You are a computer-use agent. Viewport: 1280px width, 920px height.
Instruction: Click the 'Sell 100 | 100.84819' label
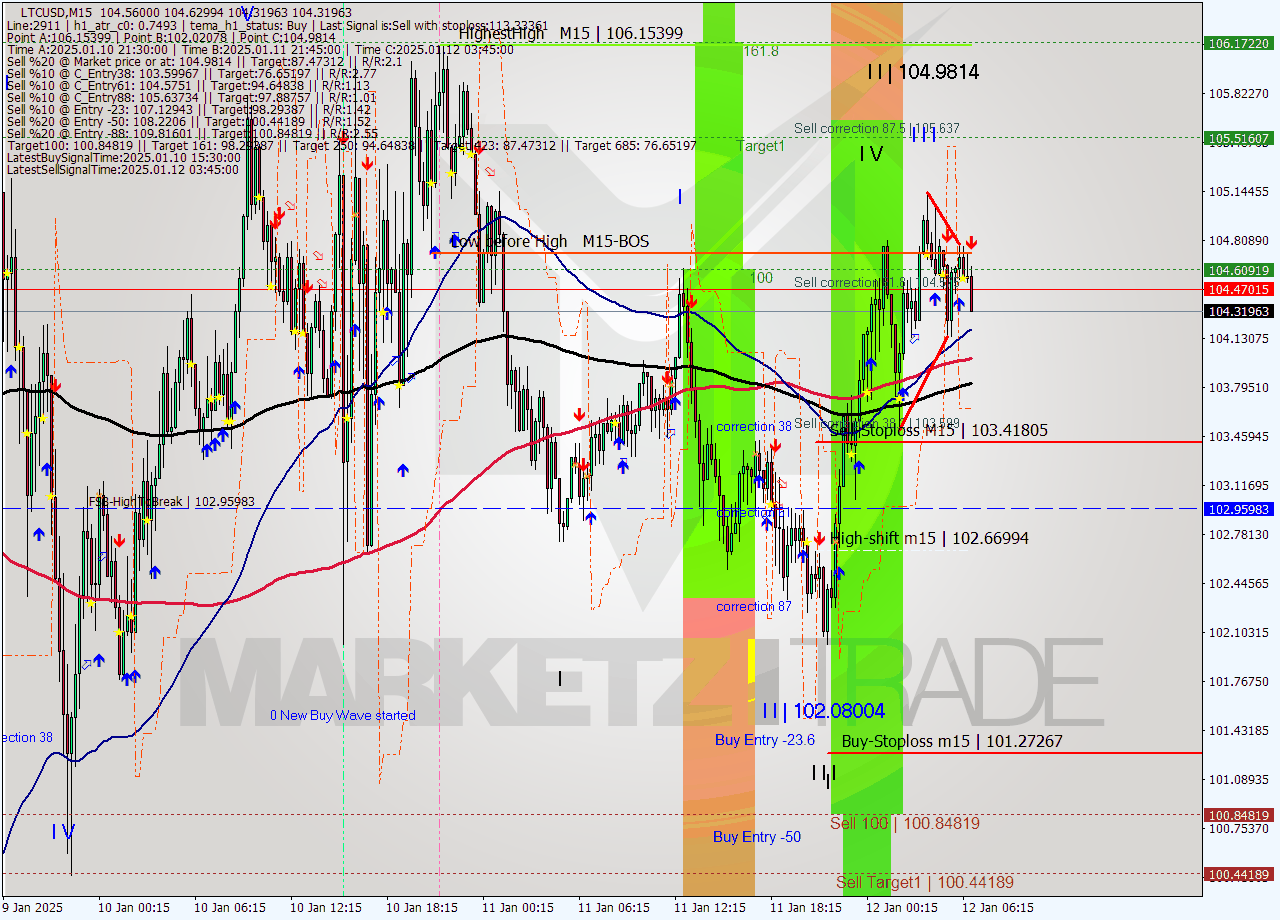pos(905,824)
